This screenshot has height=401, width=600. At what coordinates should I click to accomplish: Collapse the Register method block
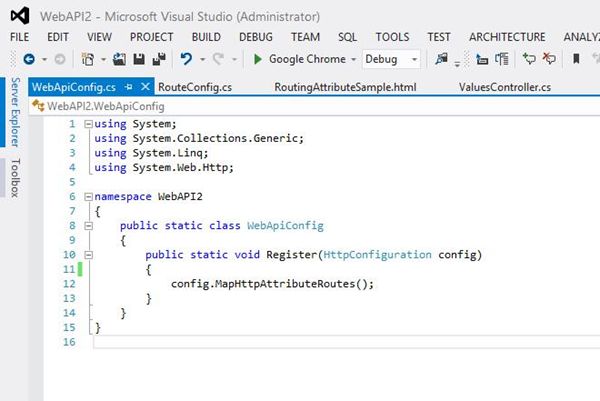(x=88, y=255)
